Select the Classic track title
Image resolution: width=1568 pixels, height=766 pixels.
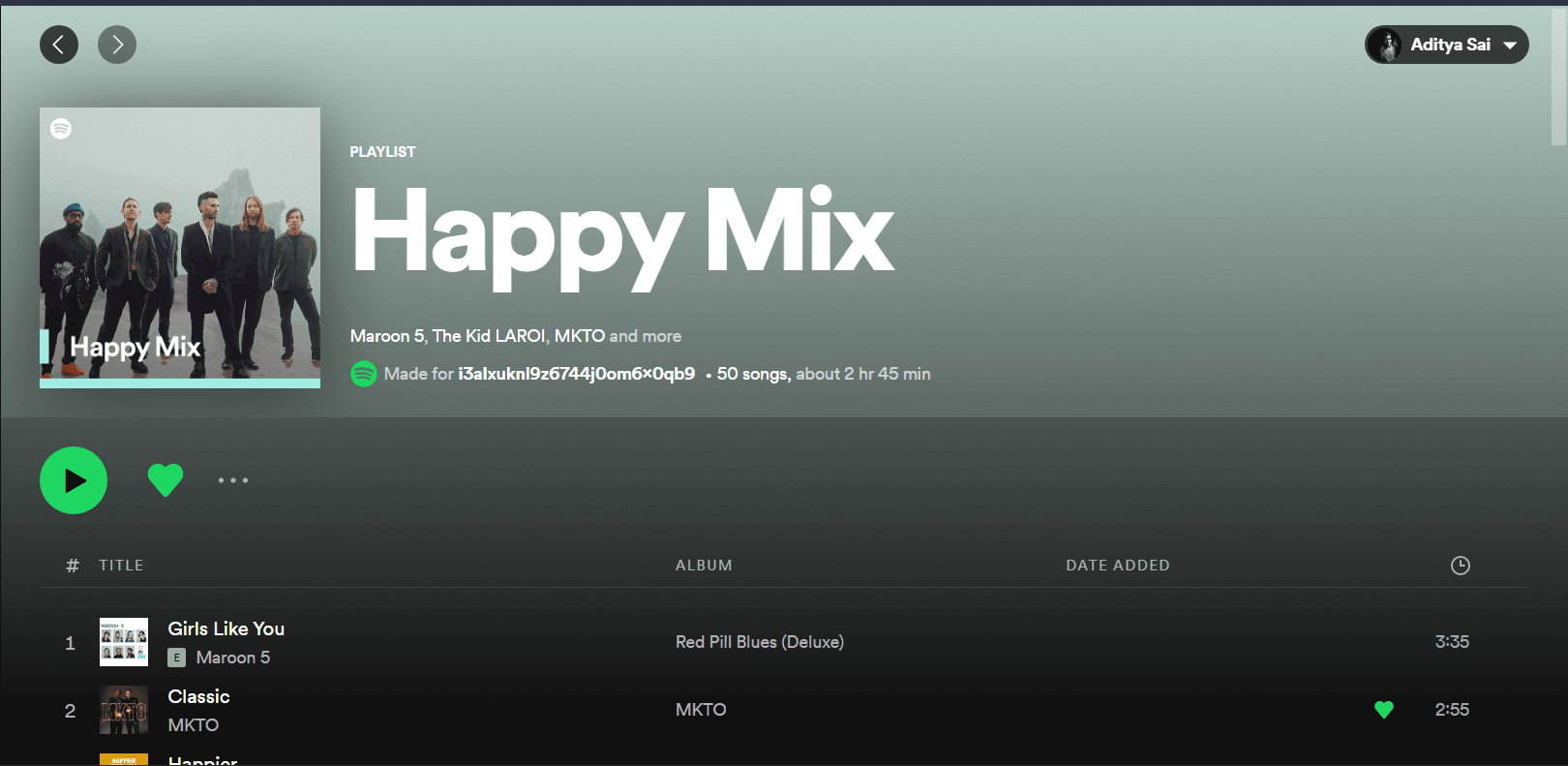[x=198, y=696]
